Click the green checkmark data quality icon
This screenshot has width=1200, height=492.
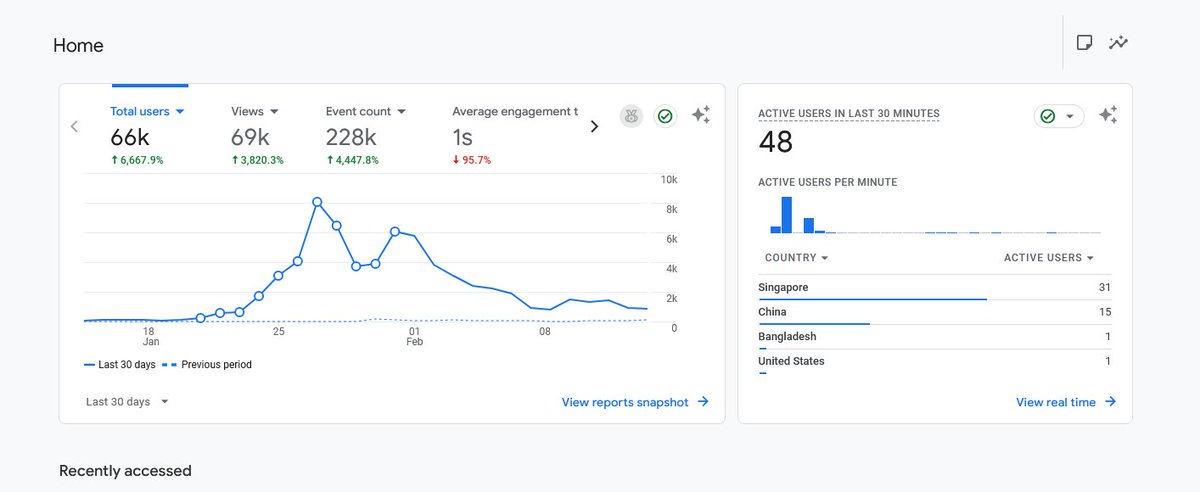tap(665, 116)
